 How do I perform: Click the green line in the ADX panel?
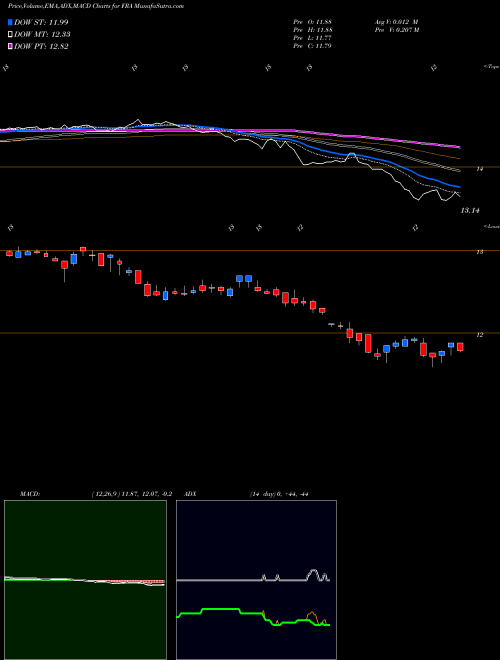pos(220,609)
